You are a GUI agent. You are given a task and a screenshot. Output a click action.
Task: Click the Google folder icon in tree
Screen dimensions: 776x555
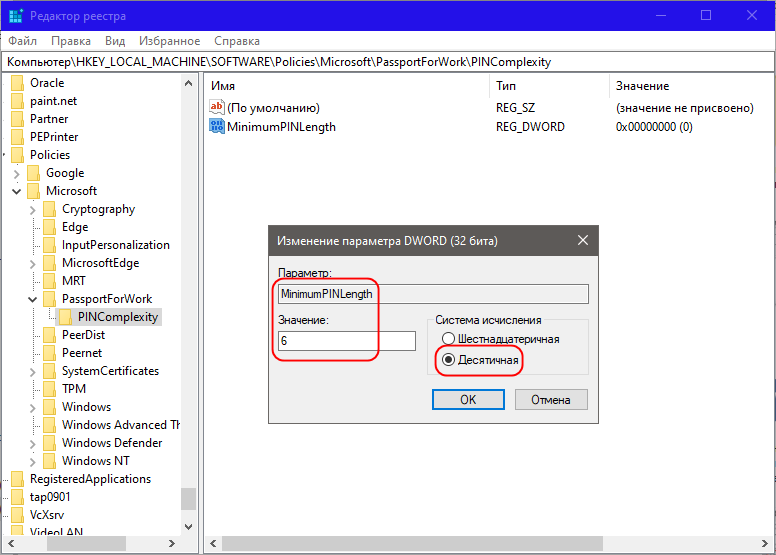click(34, 173)
